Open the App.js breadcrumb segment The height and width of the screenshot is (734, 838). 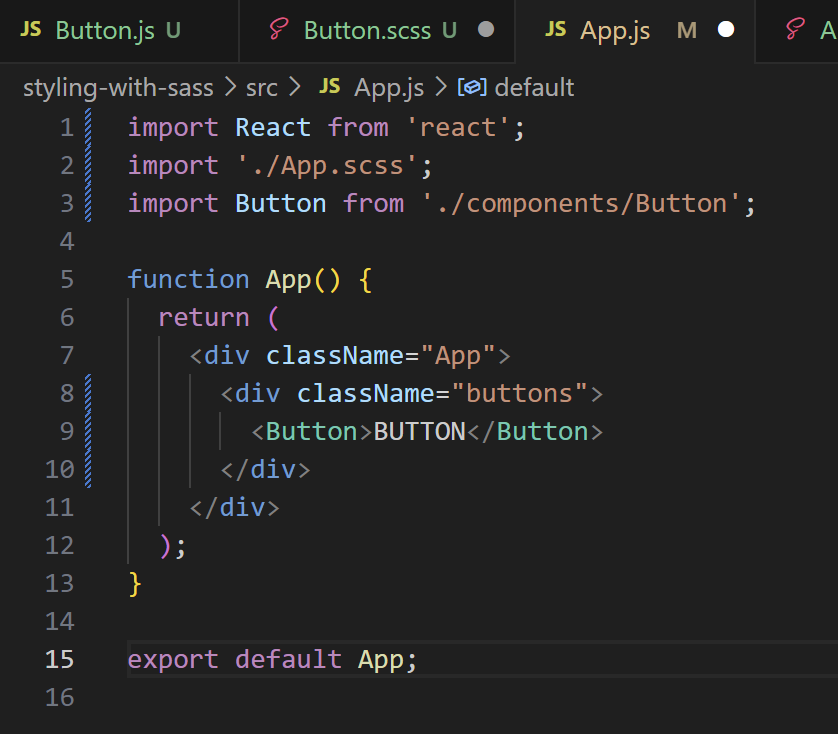[x=389, y=88]
